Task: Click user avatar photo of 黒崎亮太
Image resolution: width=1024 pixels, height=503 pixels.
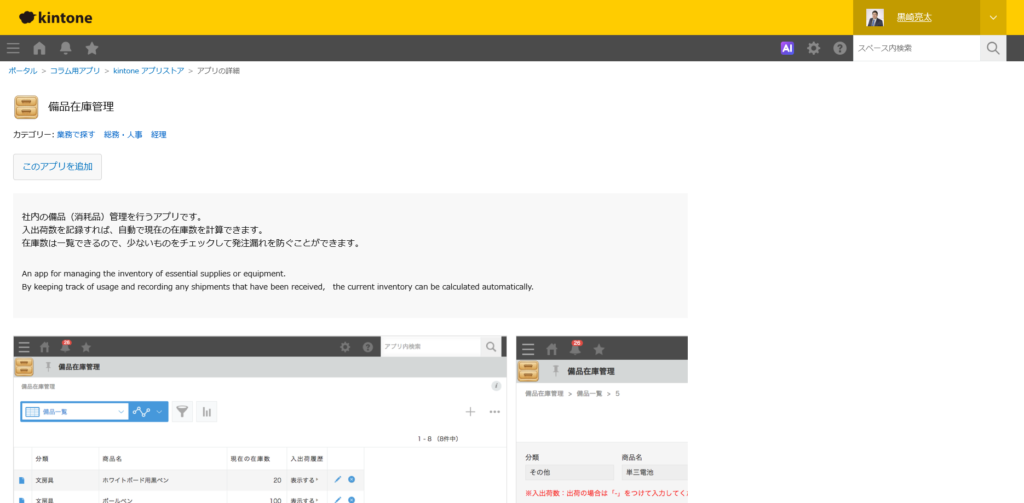Action: [875, 18]
